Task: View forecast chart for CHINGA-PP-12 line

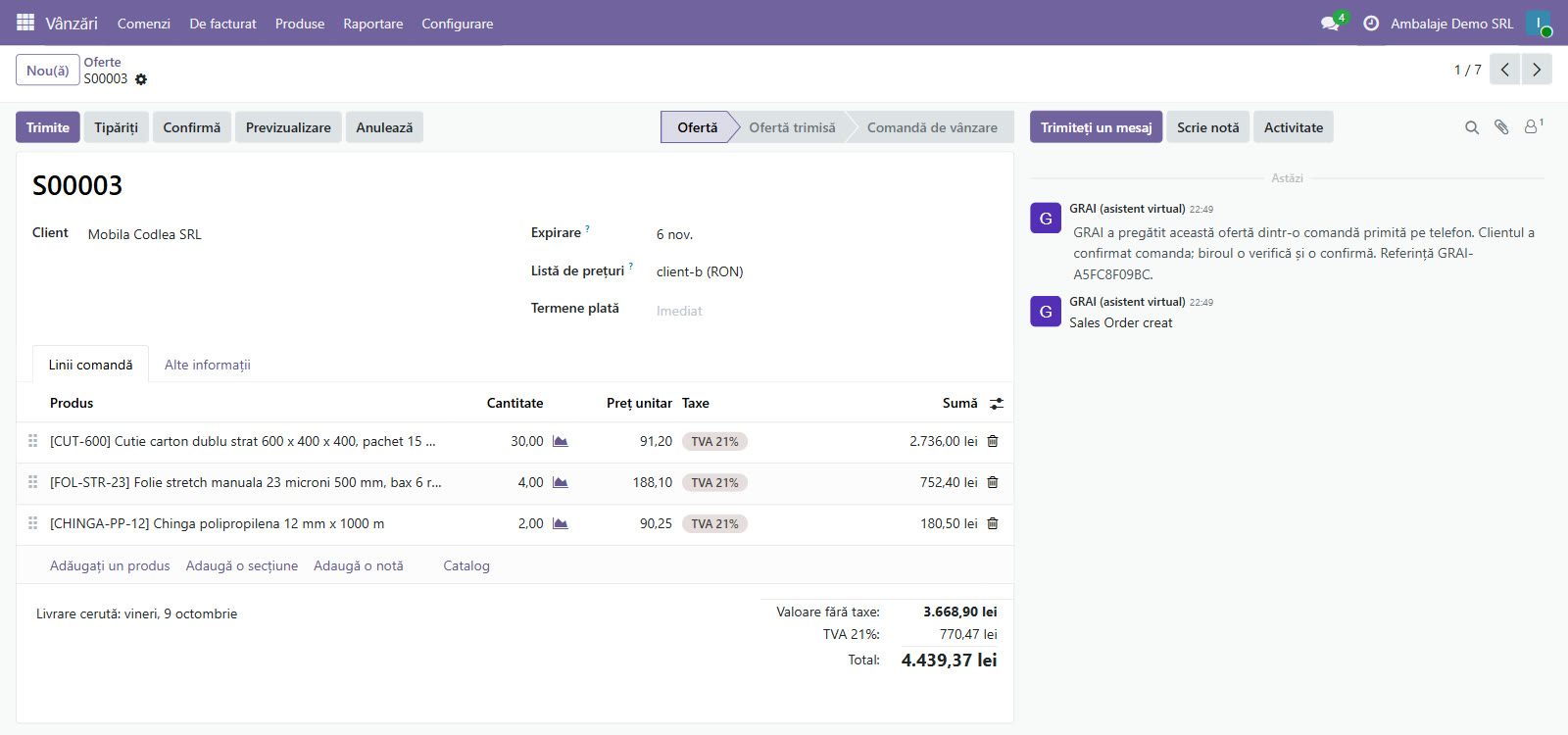Action: pyautogui.click(x=561, y=524)
